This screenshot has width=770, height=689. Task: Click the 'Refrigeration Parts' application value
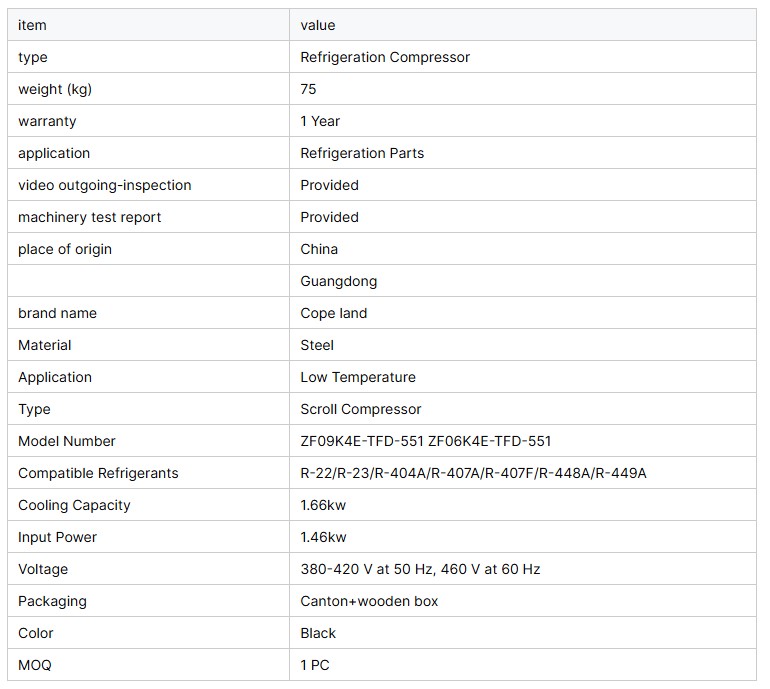coord(362,153)
